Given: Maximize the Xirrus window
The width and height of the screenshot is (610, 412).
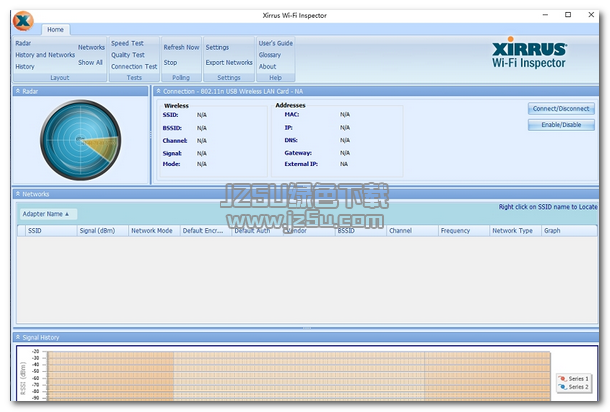Looking at the screenshot, I should (x=568, y=15).
